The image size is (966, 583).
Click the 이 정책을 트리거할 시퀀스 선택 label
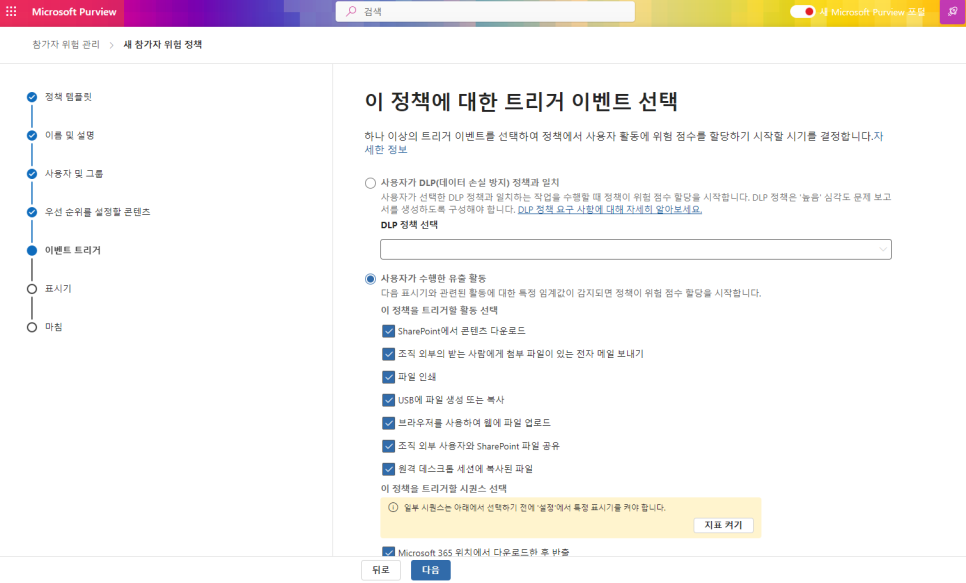(444, 489)
